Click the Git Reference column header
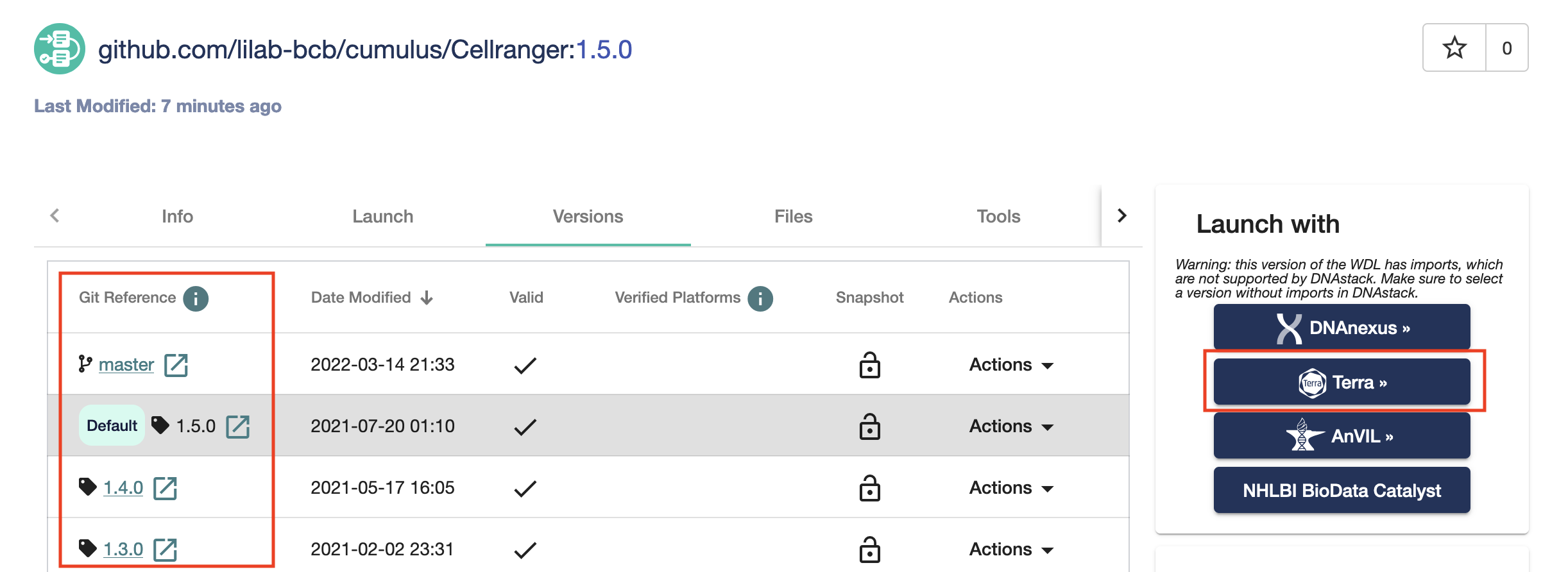 point(127,298)
